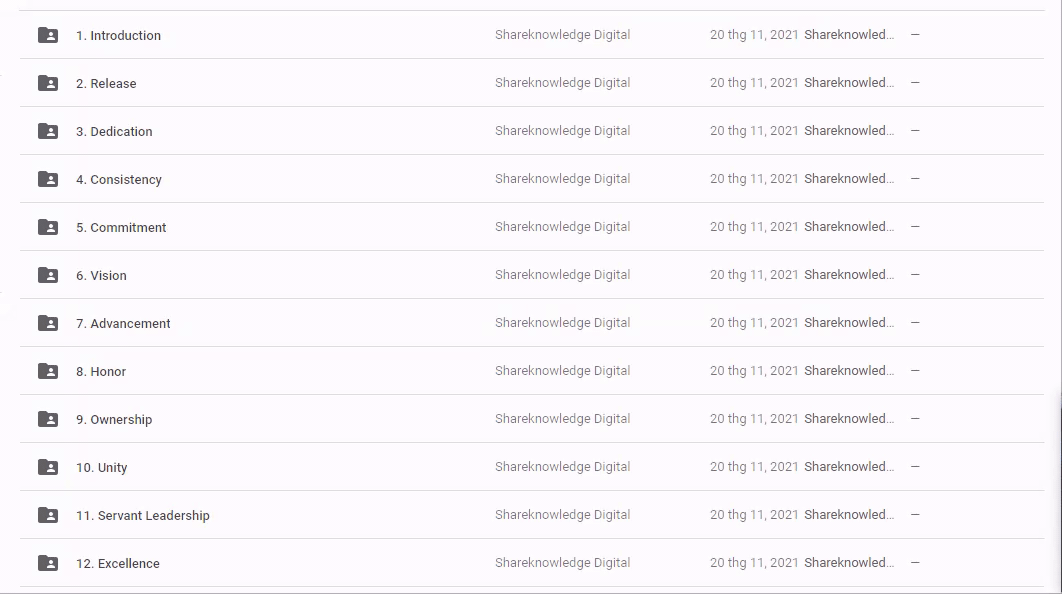Image resolution: width=1062 pixels, height=594 pixels.
Task: Click the file size dash in 3. Dedication row
Action: point(915,131)
